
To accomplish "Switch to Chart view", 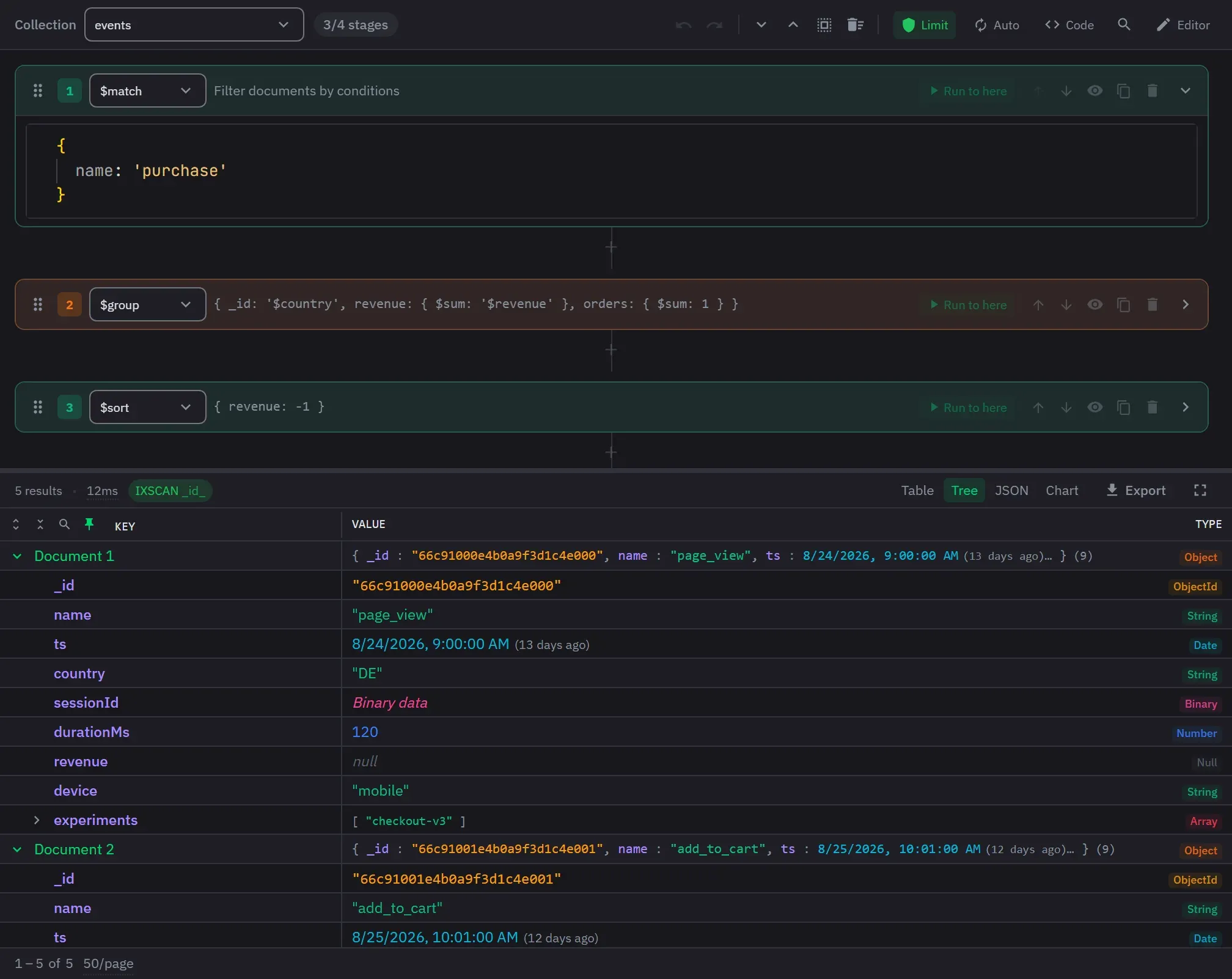I will point(1062,491).
